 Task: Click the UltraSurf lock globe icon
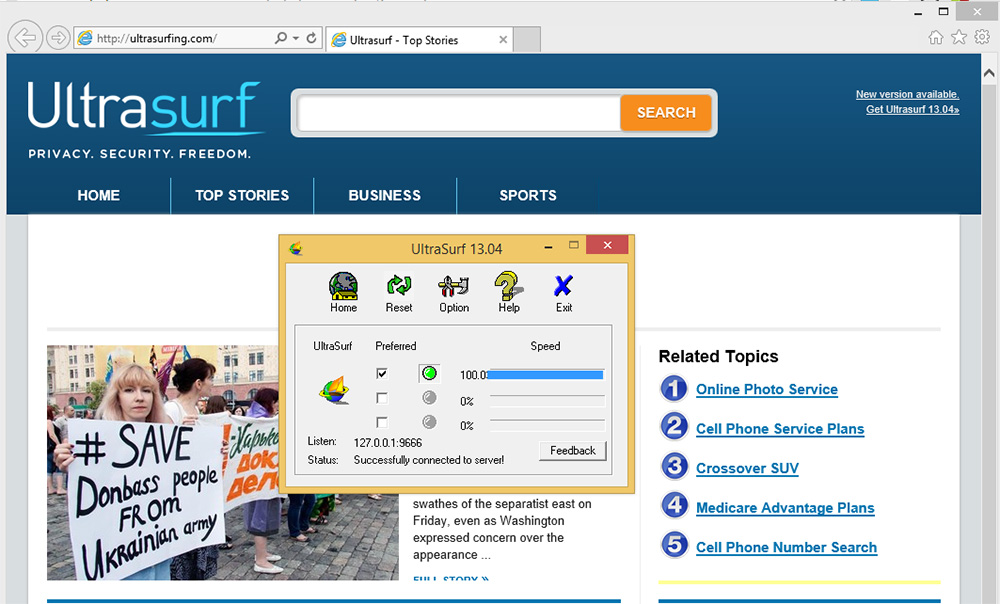coord(334,389)
